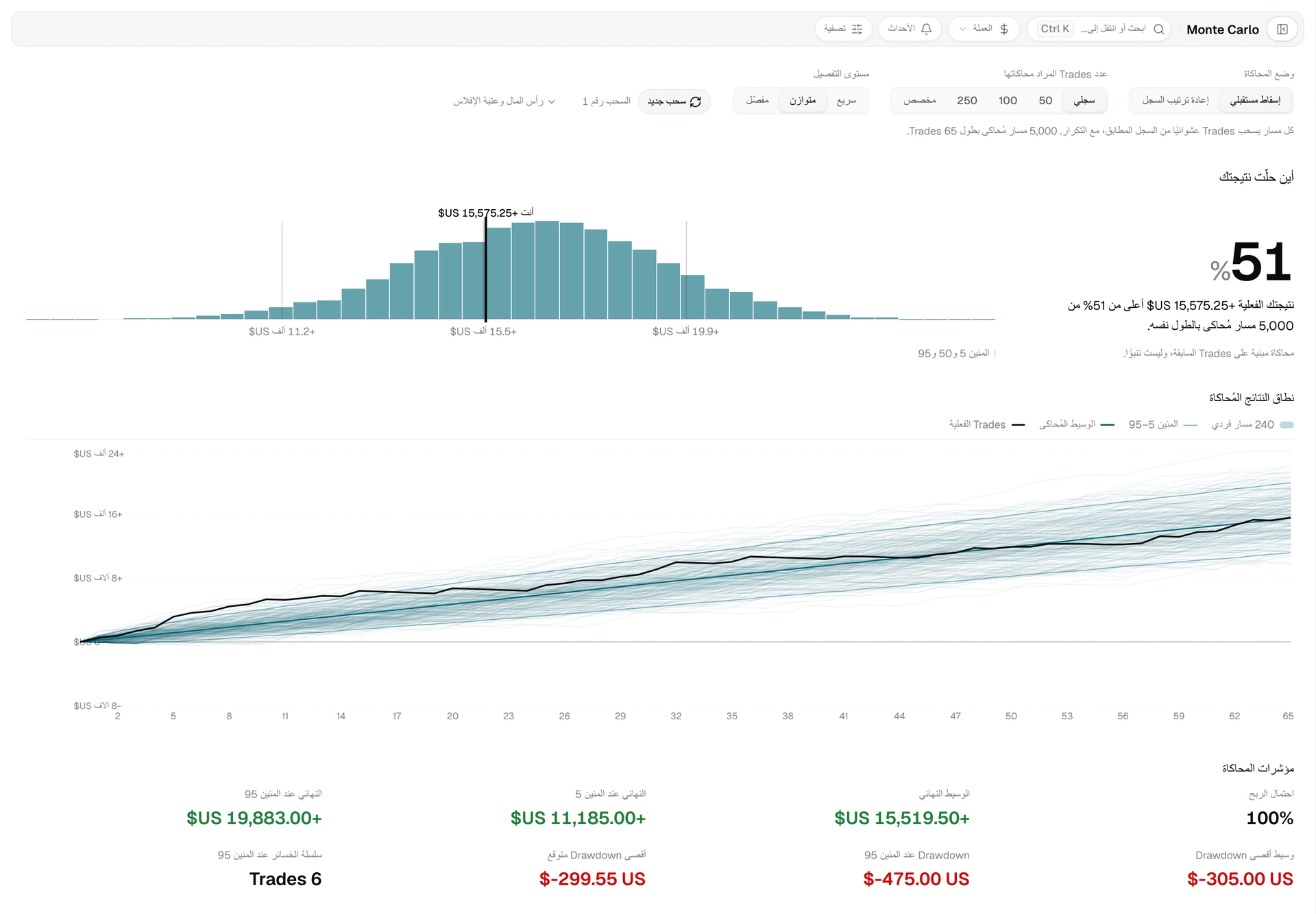Click the filter sliders icon تصفية
Screen dimensions: 1316x914
[857, 29]
